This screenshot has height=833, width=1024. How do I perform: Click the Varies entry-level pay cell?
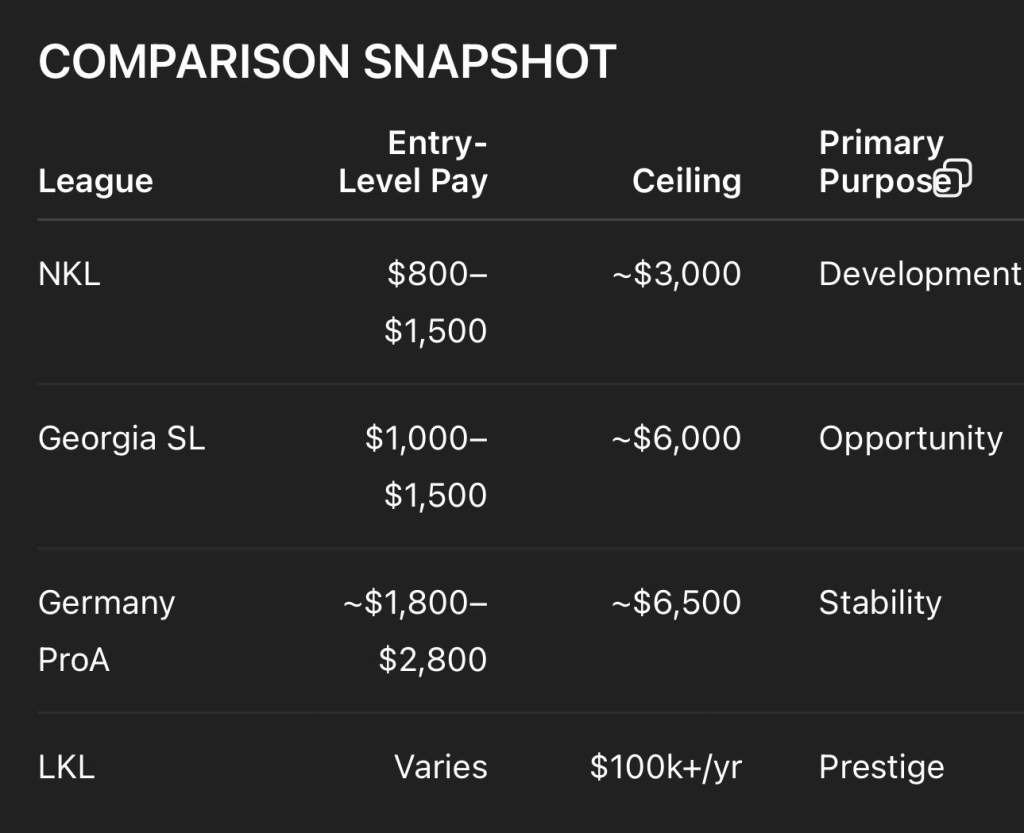pos(440,767)
